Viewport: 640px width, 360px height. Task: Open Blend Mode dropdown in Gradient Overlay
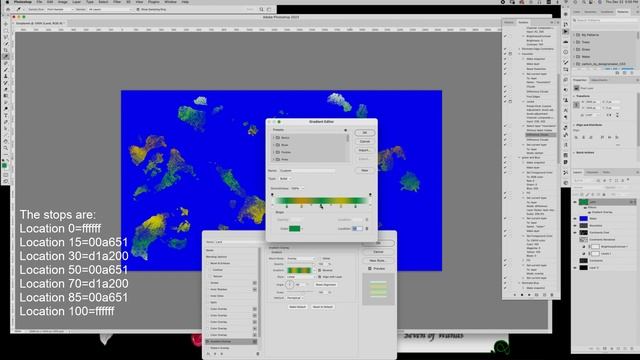click(x=301, y=258)
